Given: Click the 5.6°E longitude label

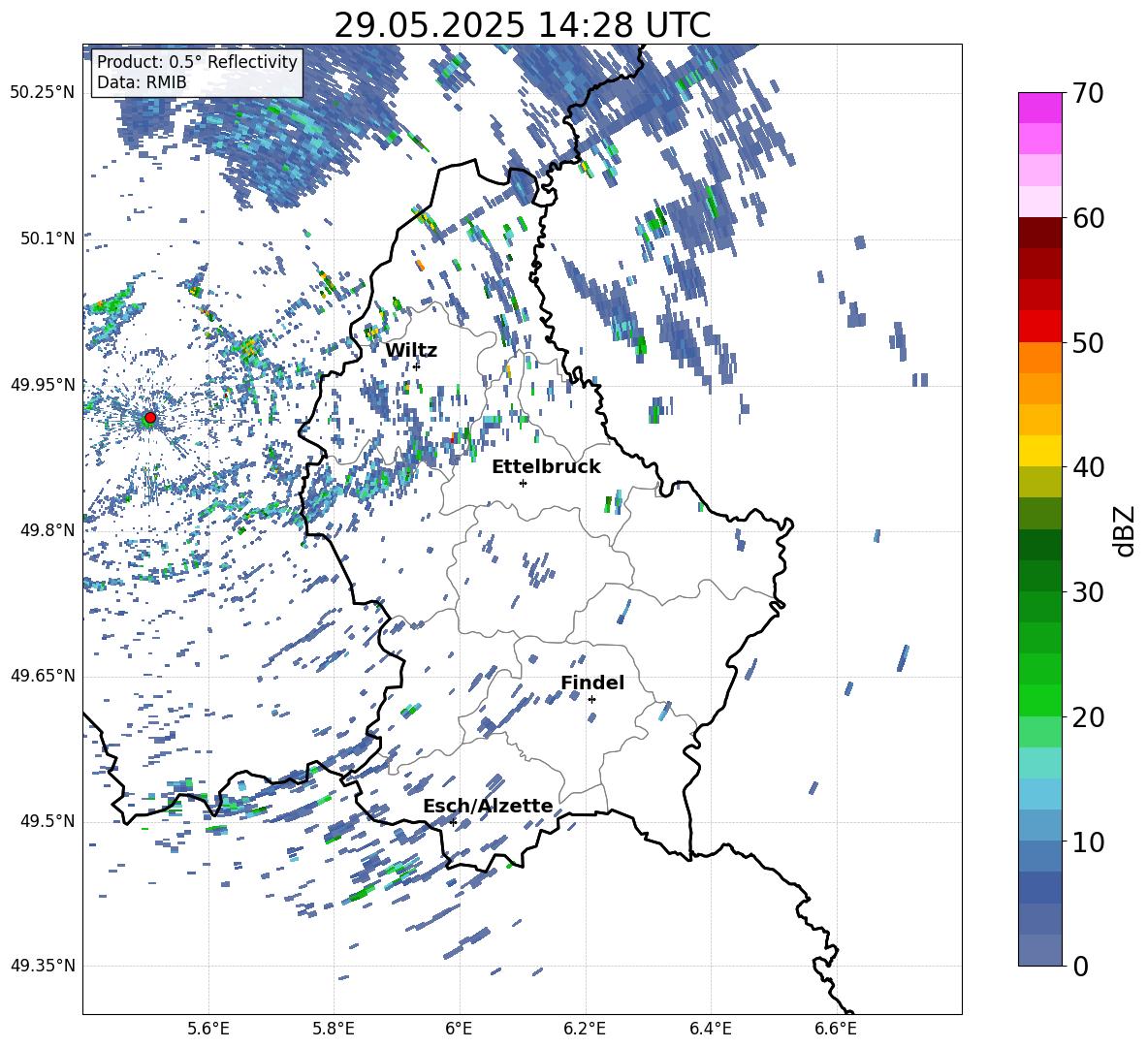Looking at the screenshot, I should coord(208,1030).
